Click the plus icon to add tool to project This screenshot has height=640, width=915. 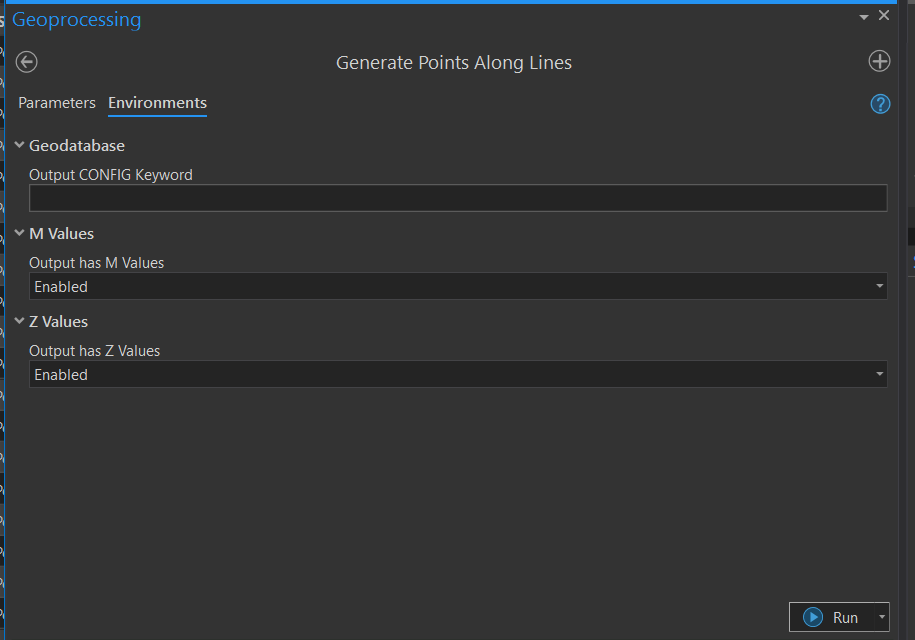coord(879,61)
